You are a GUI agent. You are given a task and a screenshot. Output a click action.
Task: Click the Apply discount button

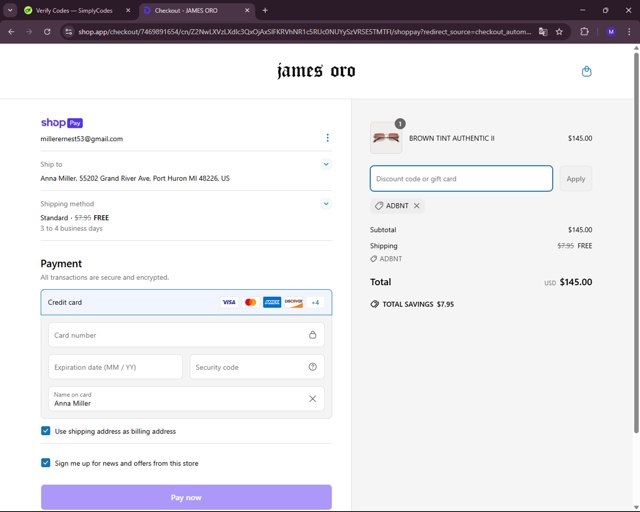[576, 179]
